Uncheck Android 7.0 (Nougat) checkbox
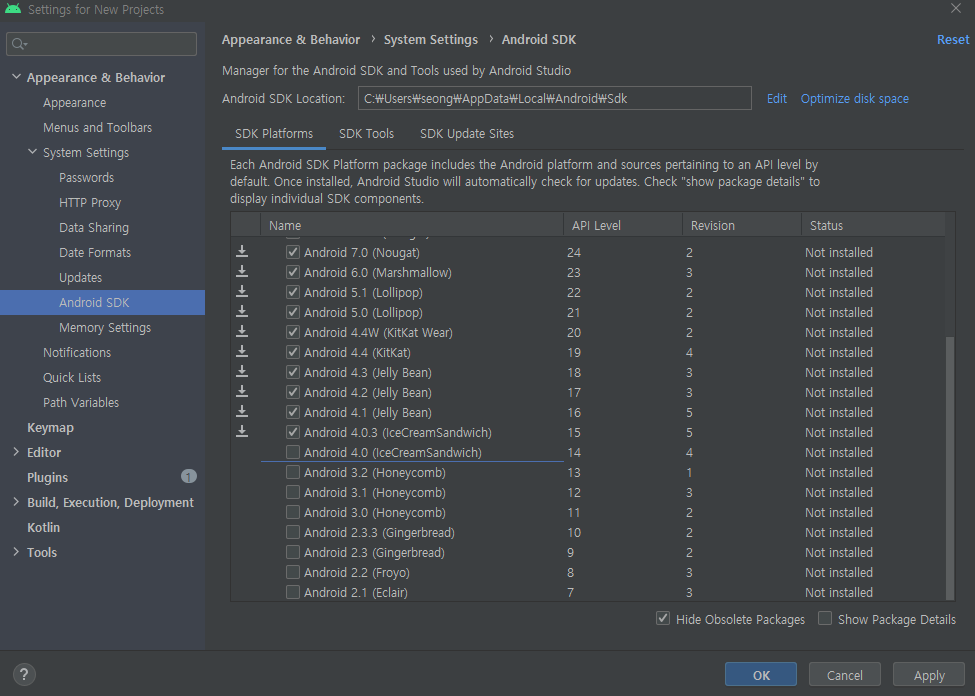The image size is (975, 696). pos(293,252)
